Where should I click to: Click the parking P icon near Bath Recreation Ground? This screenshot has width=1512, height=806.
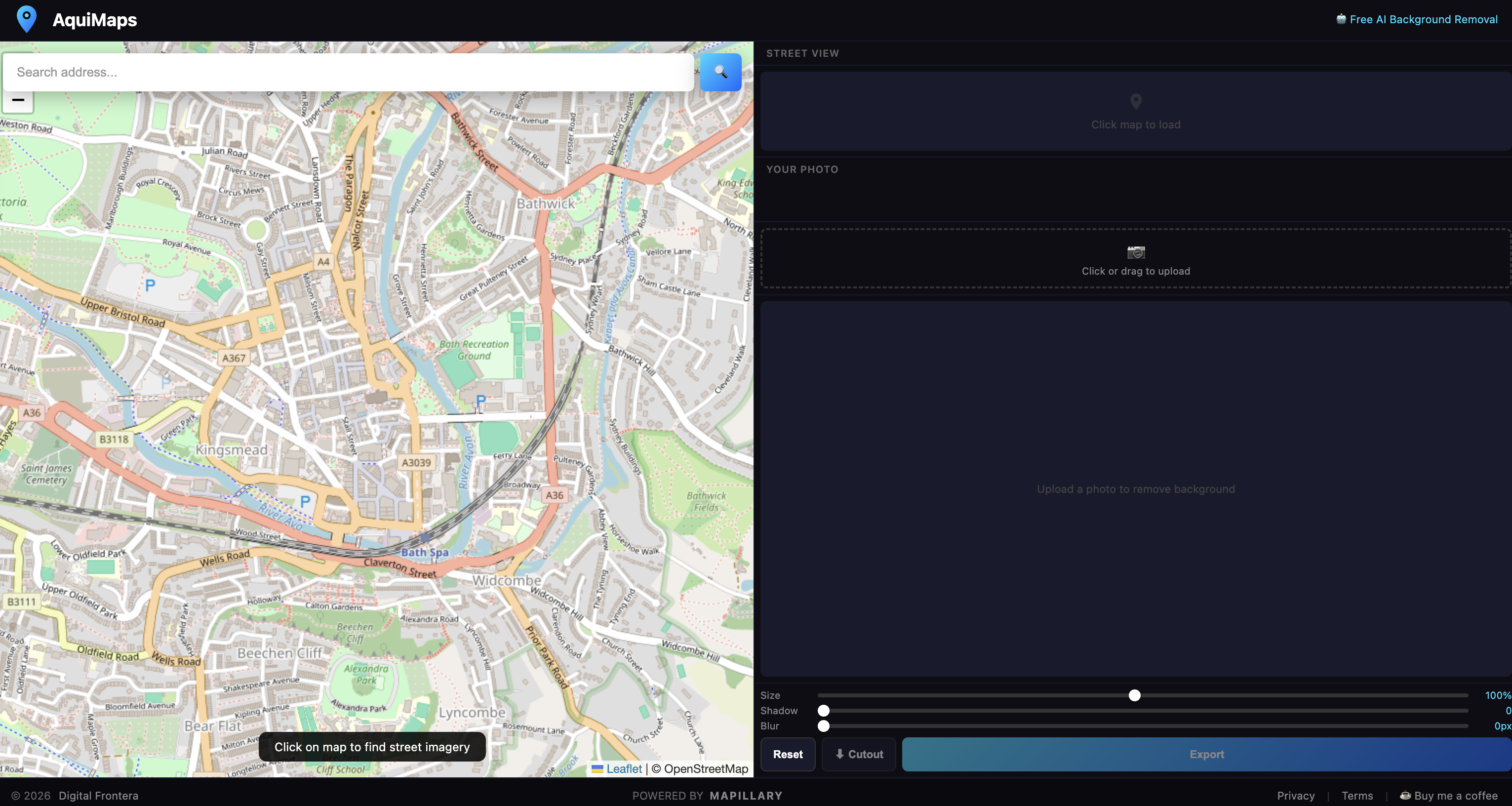click(x=481, y=401)
